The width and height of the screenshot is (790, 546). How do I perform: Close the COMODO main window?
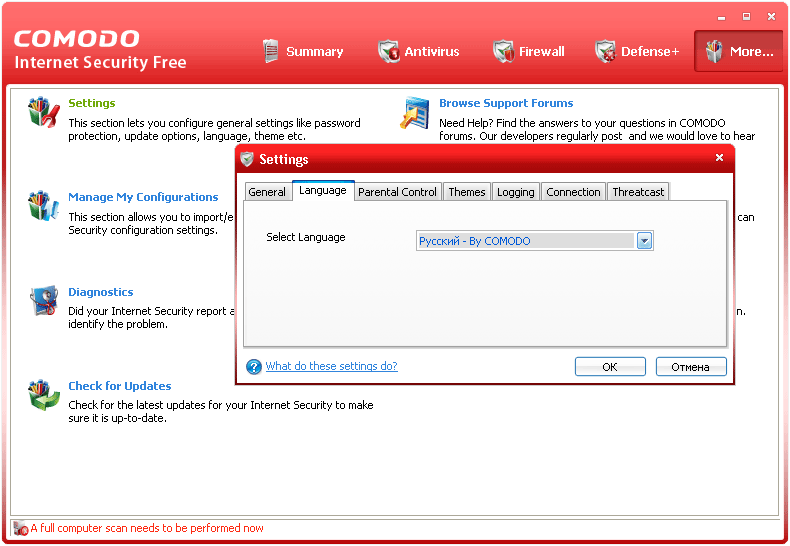point(771,17)
